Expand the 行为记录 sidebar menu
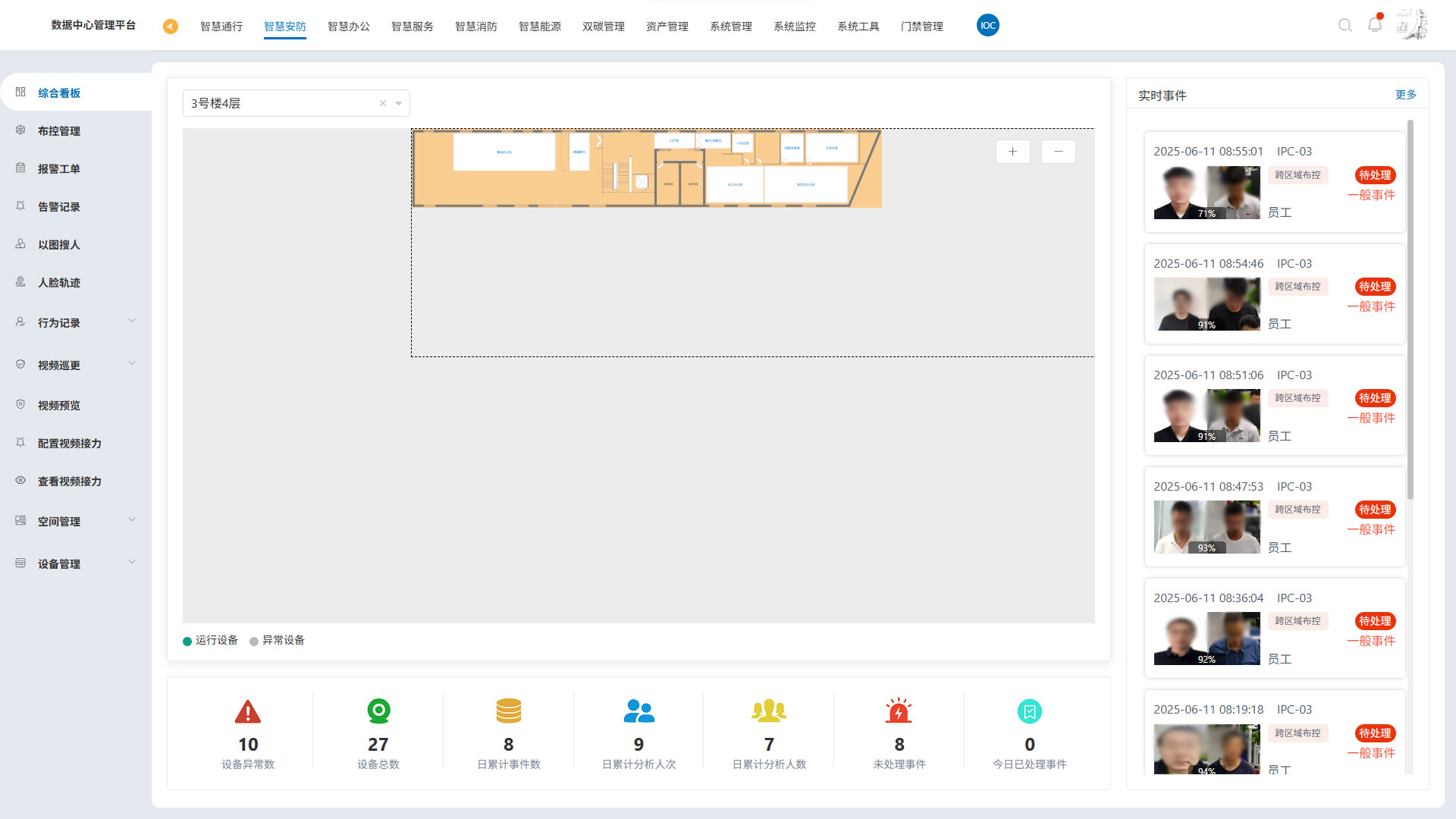Image resolution: width=1456 pixels, height=819 pixels. pyautogui.click(x=132, y=322)
